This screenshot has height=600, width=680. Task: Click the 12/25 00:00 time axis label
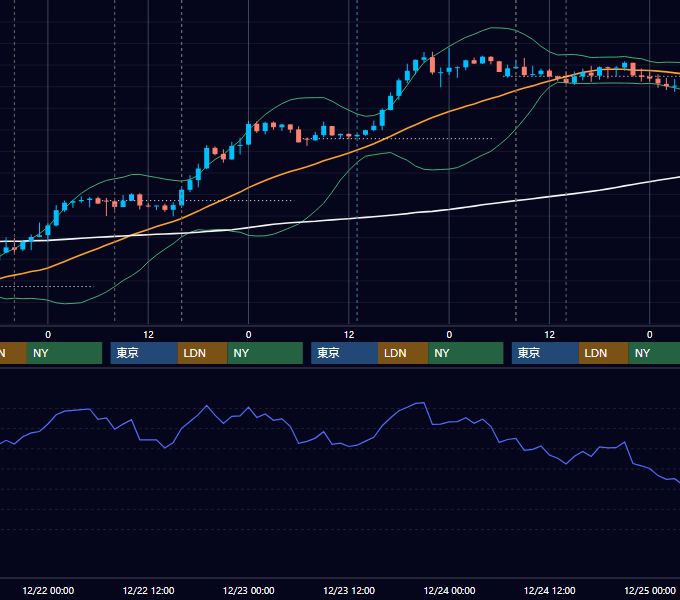[x=650, y=590]
